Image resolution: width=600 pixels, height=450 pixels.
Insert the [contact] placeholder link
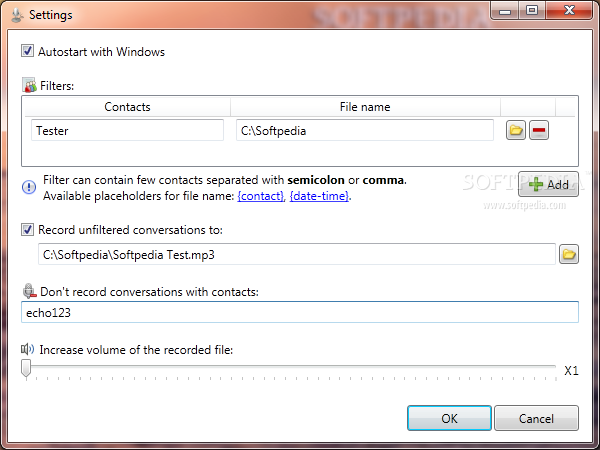[260, 196]
